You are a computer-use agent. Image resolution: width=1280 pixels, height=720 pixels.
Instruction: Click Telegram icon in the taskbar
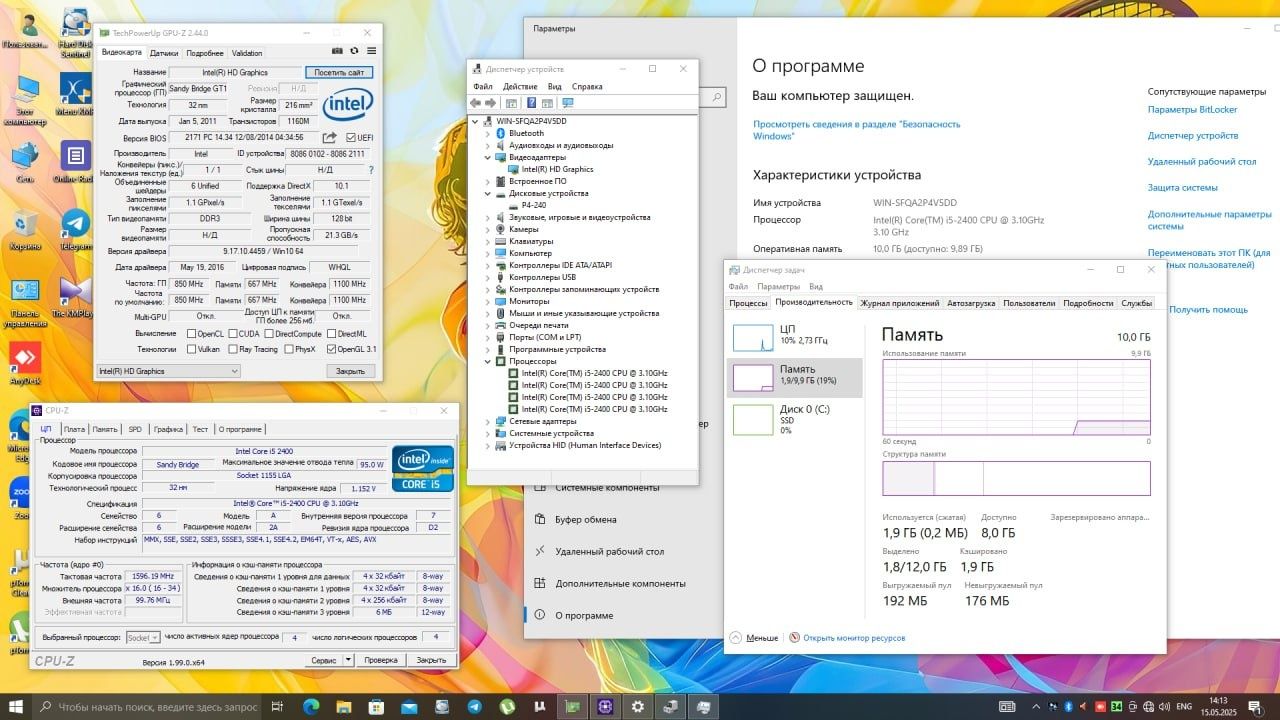474,706
